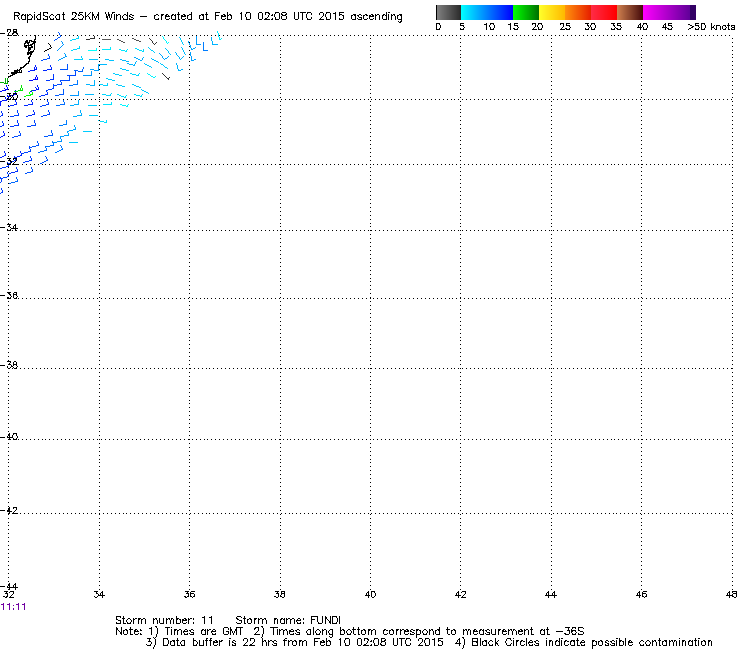740x650 pixels.
Task: Click the green 15-20 knots color segment
Action: pyautogui.click(x=526, y=12)
